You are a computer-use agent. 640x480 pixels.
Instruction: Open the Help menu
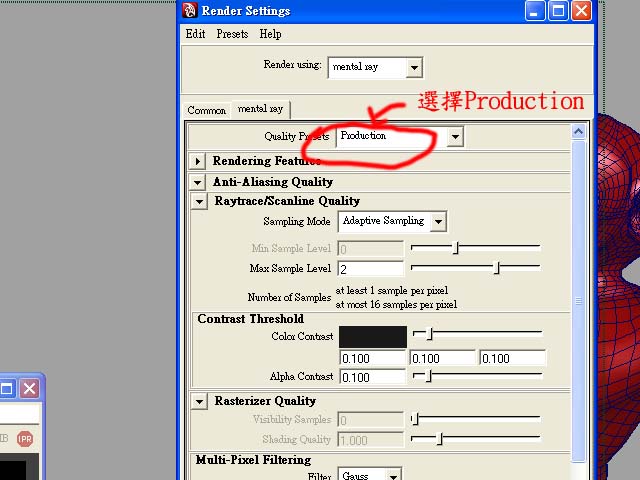[x=270, y=34]
